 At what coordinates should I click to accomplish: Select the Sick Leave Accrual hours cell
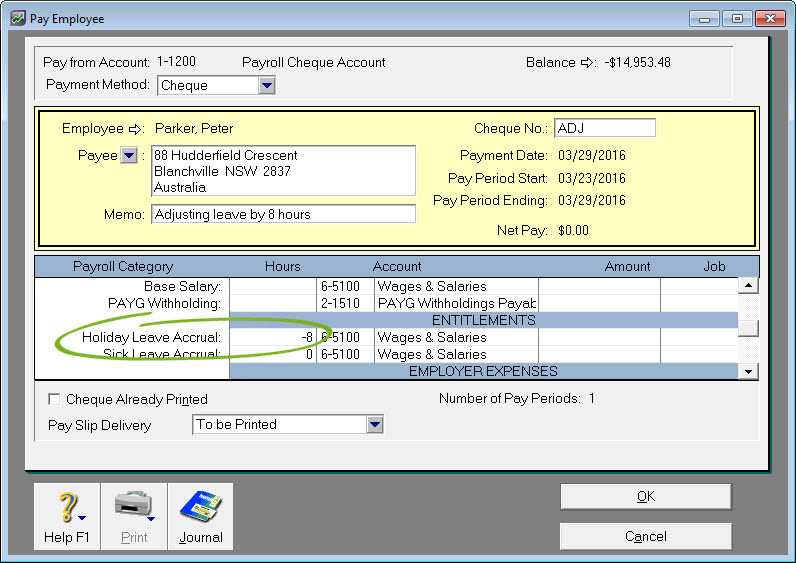(273, 355)
